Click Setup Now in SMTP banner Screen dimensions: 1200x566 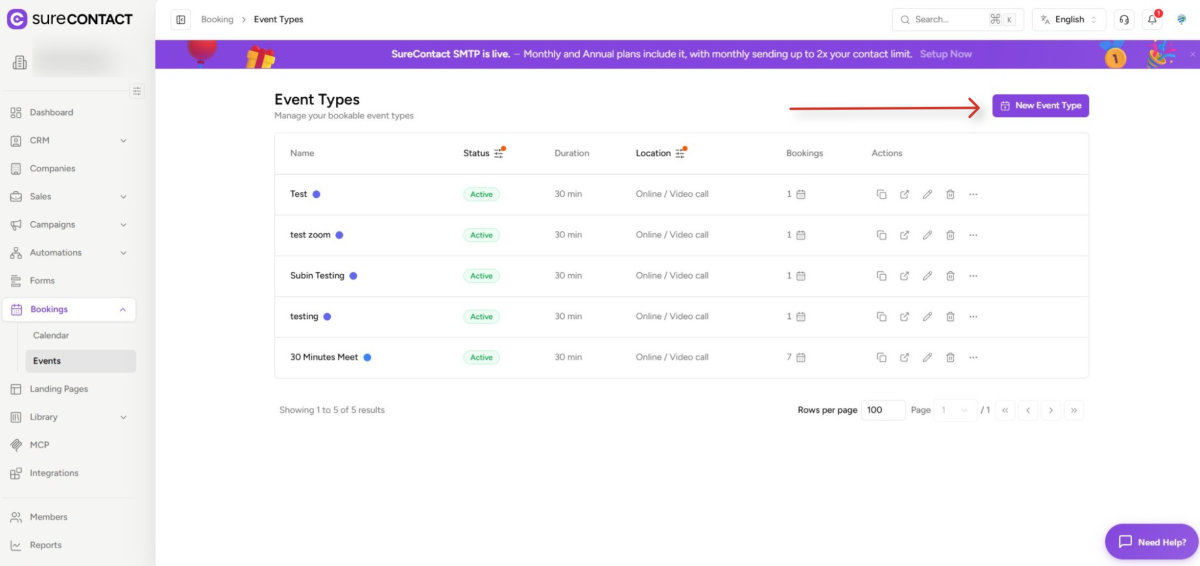pos(946,54)
